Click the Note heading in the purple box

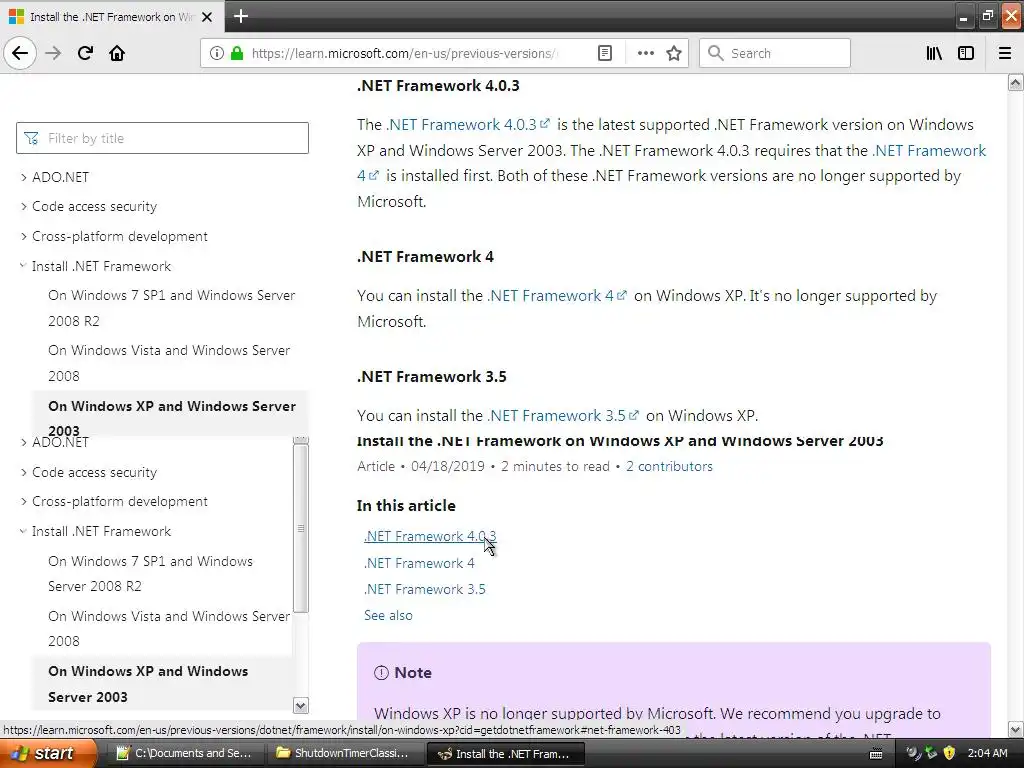(x=413, y=673)
